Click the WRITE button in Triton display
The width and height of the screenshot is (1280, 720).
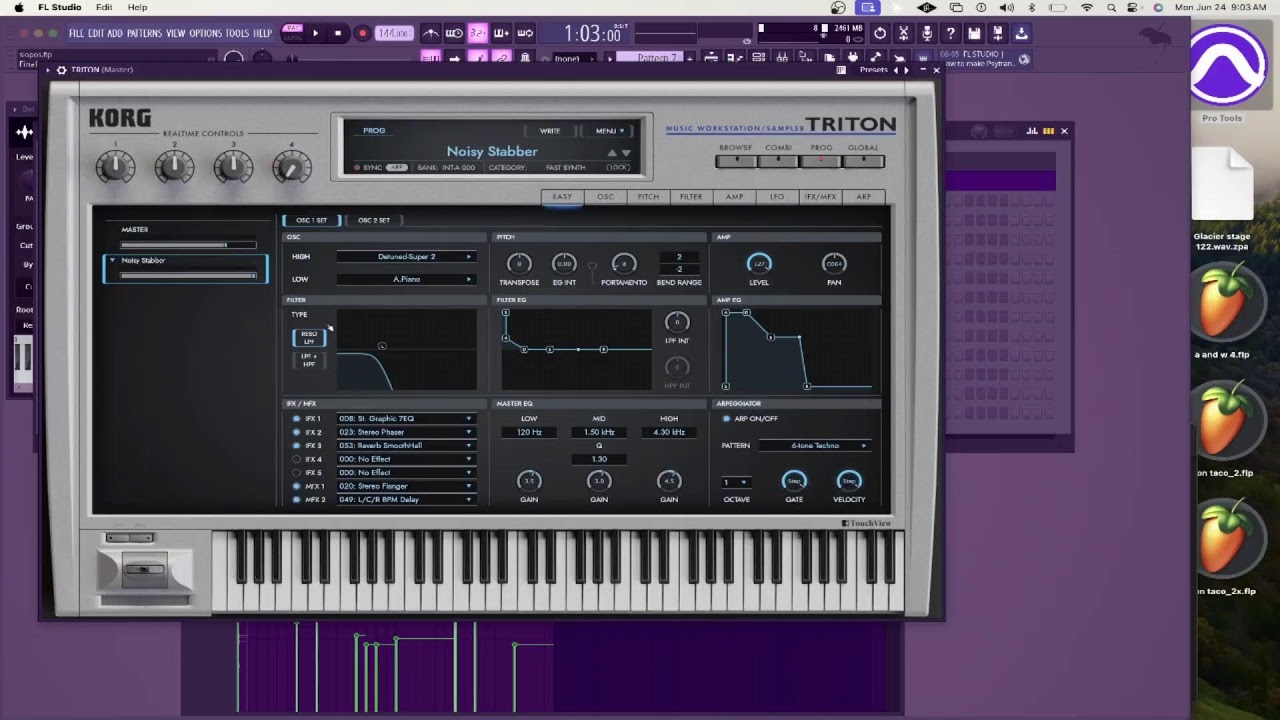tap(550, 131)
